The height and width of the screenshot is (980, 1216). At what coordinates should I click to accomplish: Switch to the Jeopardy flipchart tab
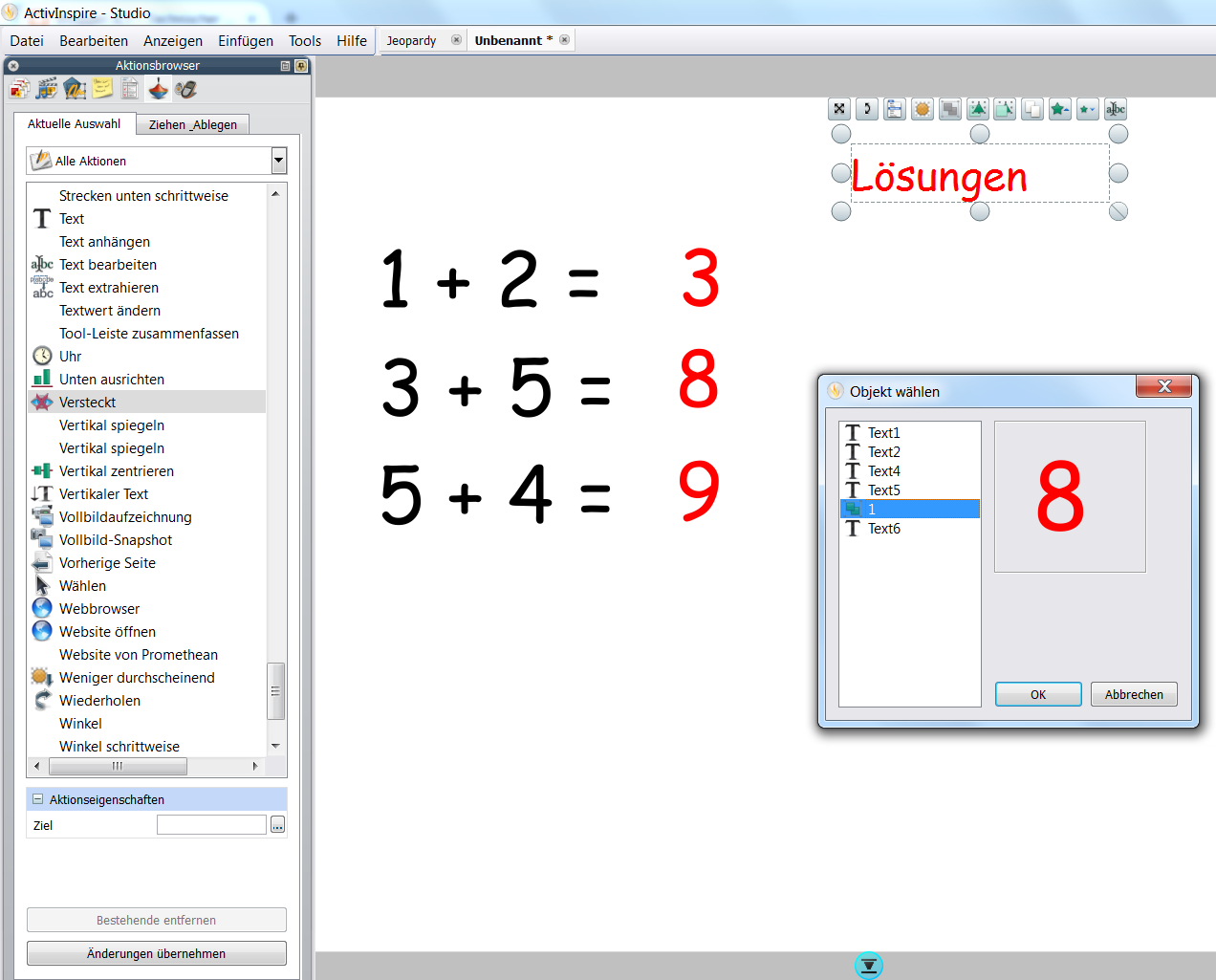point(411,40)
